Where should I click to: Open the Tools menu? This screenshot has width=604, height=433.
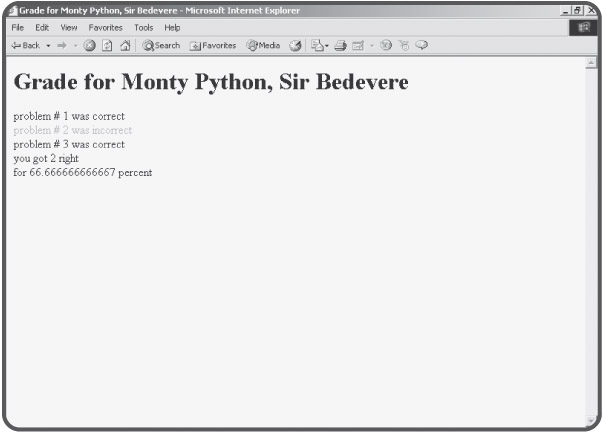pyautogui.click(x=143, y=27)
